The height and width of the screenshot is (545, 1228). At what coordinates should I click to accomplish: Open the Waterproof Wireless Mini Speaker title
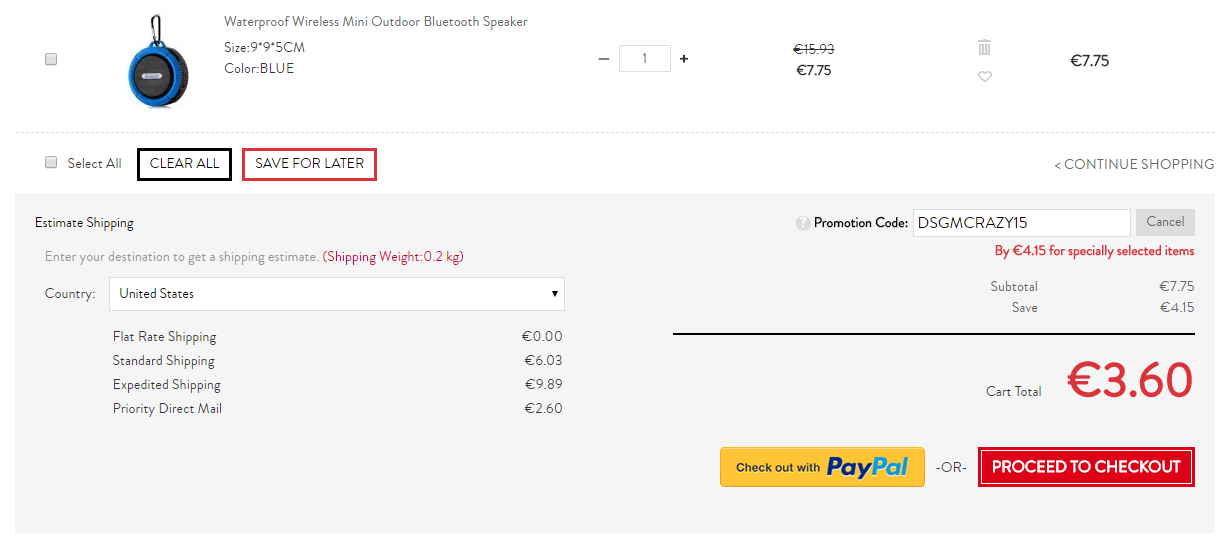click(x=376, y=22)
